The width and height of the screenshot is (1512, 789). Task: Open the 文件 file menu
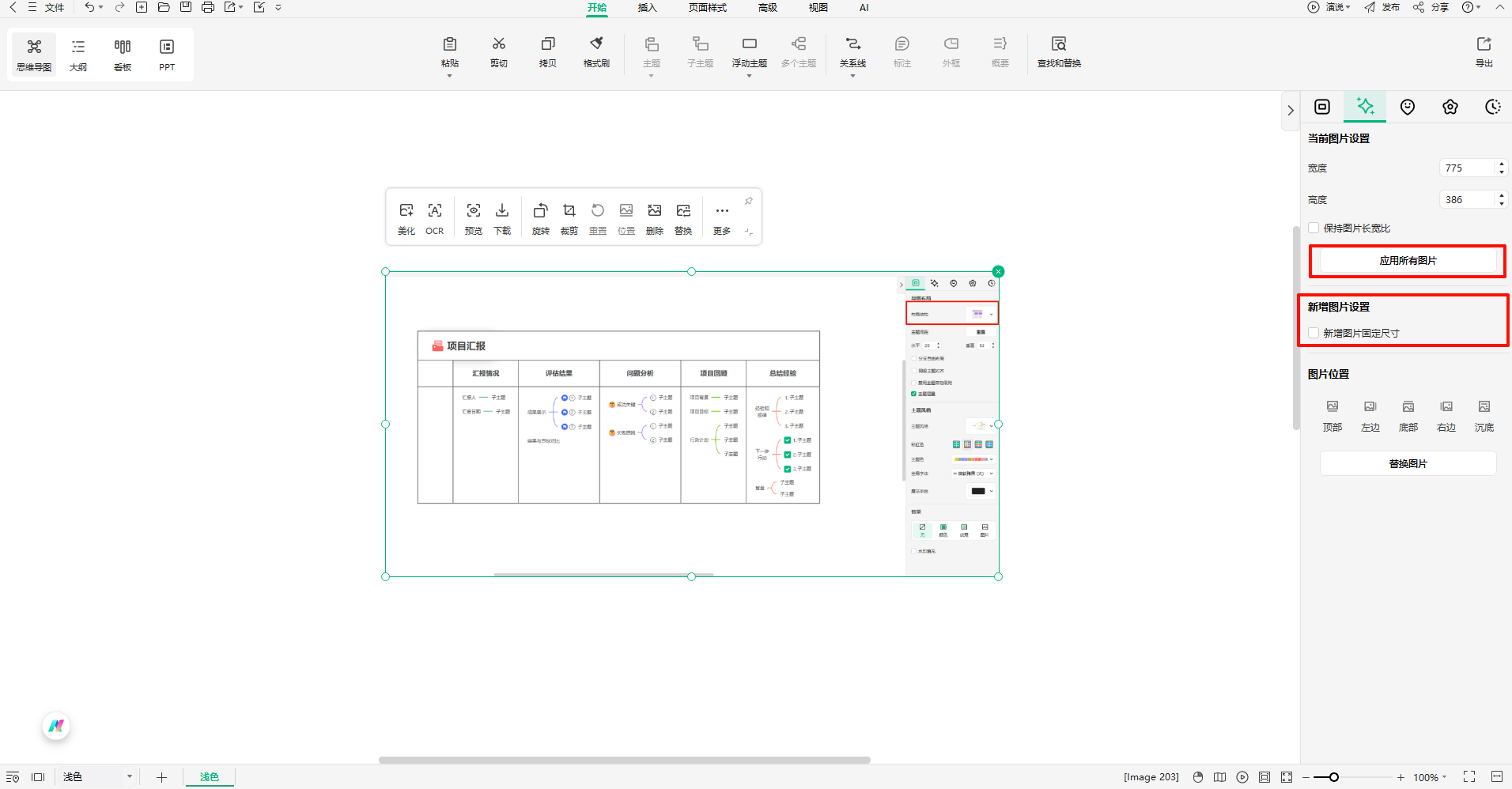55,7
